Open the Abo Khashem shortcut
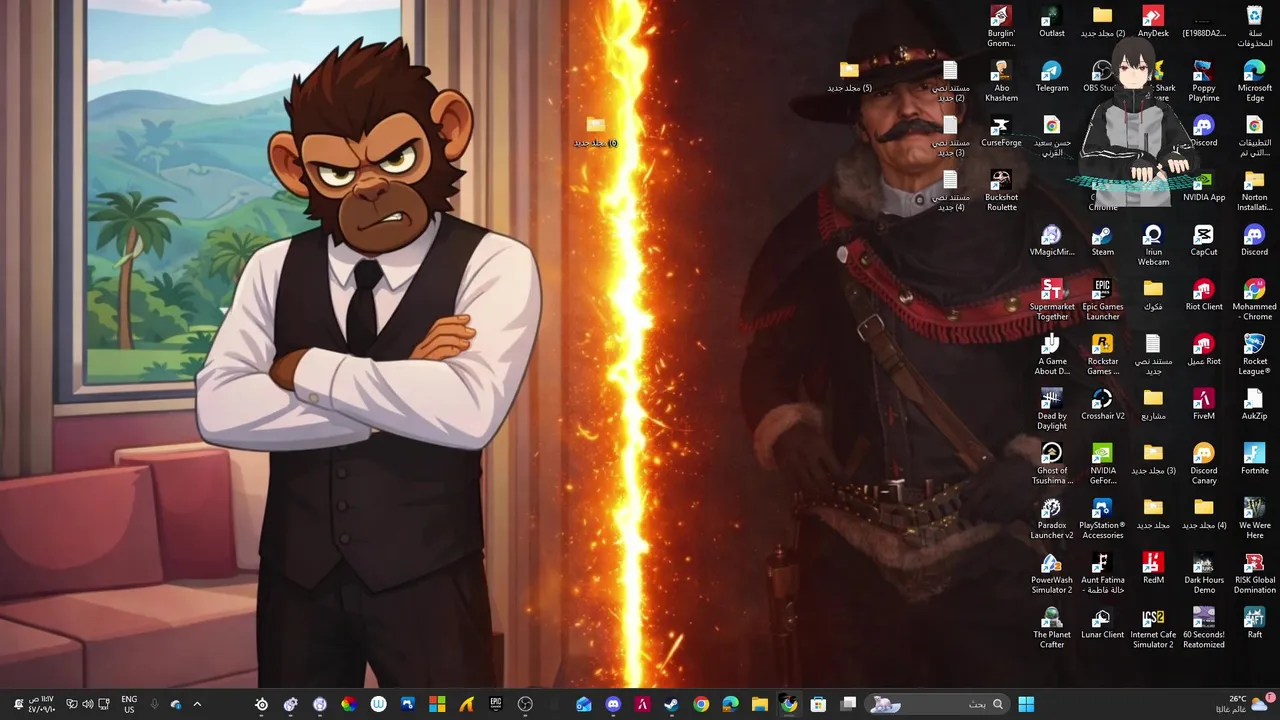This screenshot has width=1280, height=720. tap(1001, 81)
